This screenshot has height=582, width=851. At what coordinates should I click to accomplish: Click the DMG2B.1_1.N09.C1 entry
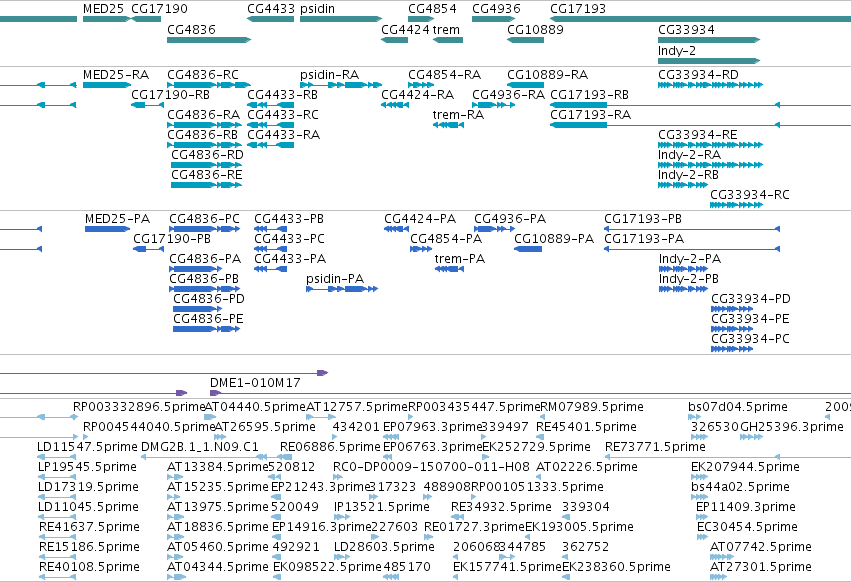click(x=200, y=447)
